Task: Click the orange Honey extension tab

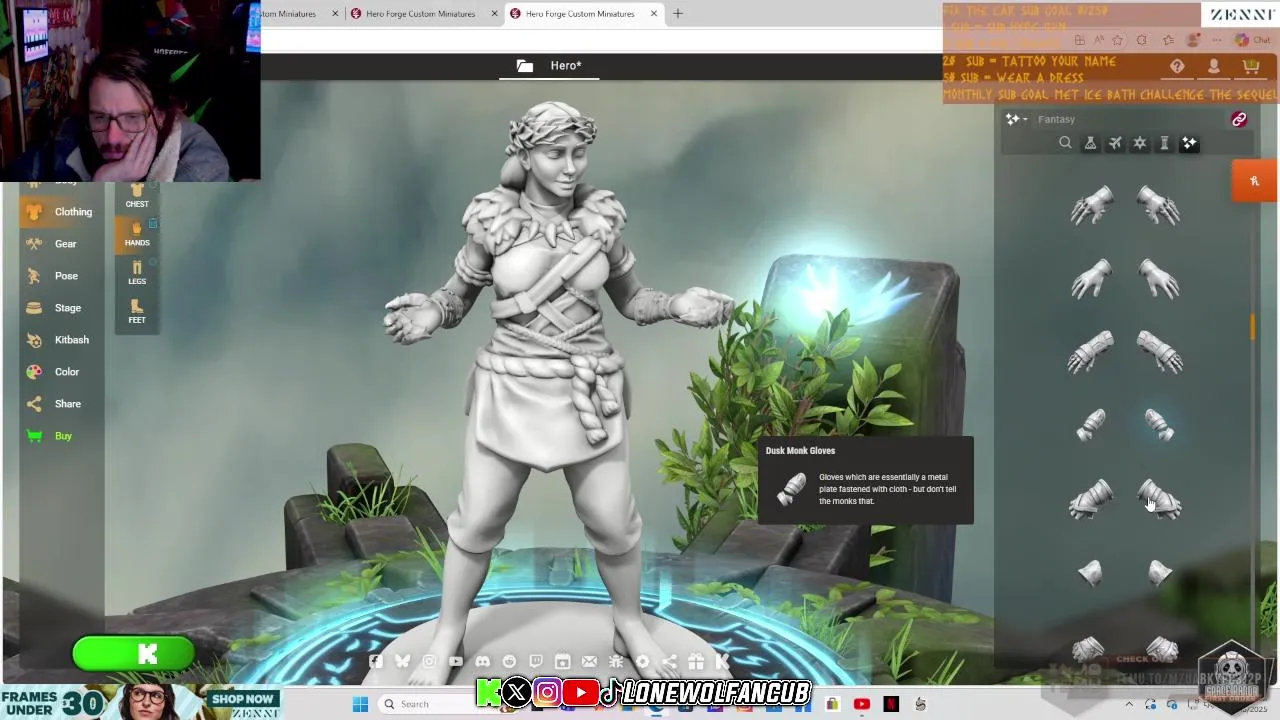Action: 1255,181
